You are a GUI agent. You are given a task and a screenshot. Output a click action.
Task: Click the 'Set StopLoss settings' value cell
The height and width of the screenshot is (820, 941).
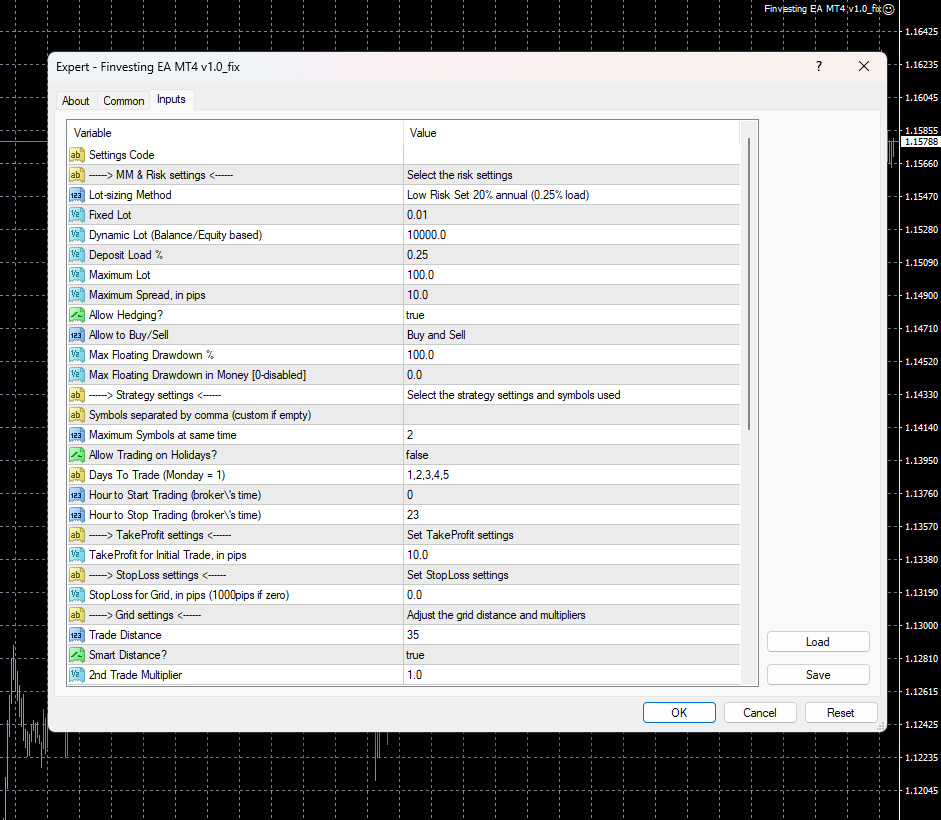(x=572, y=575)
